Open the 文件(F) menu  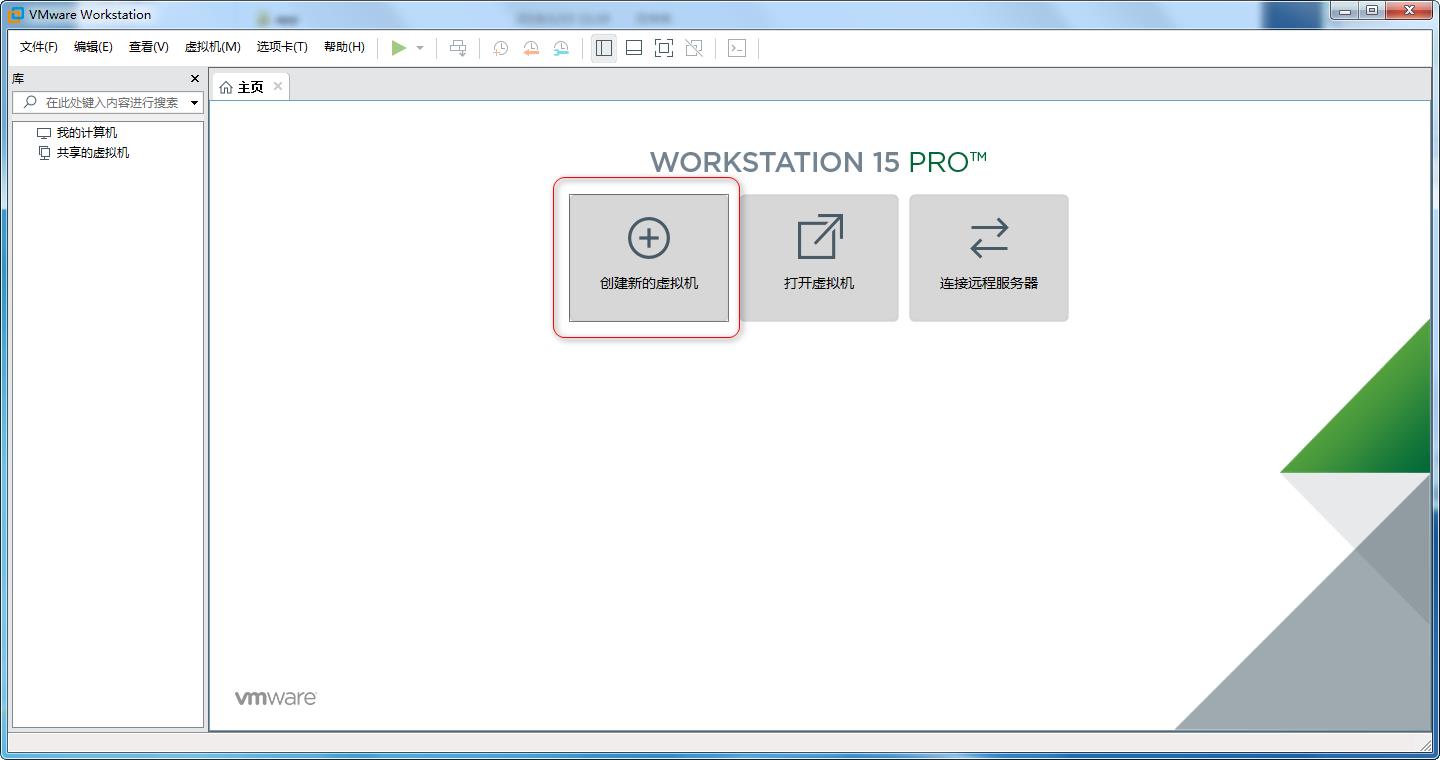(x=39, y=47)
